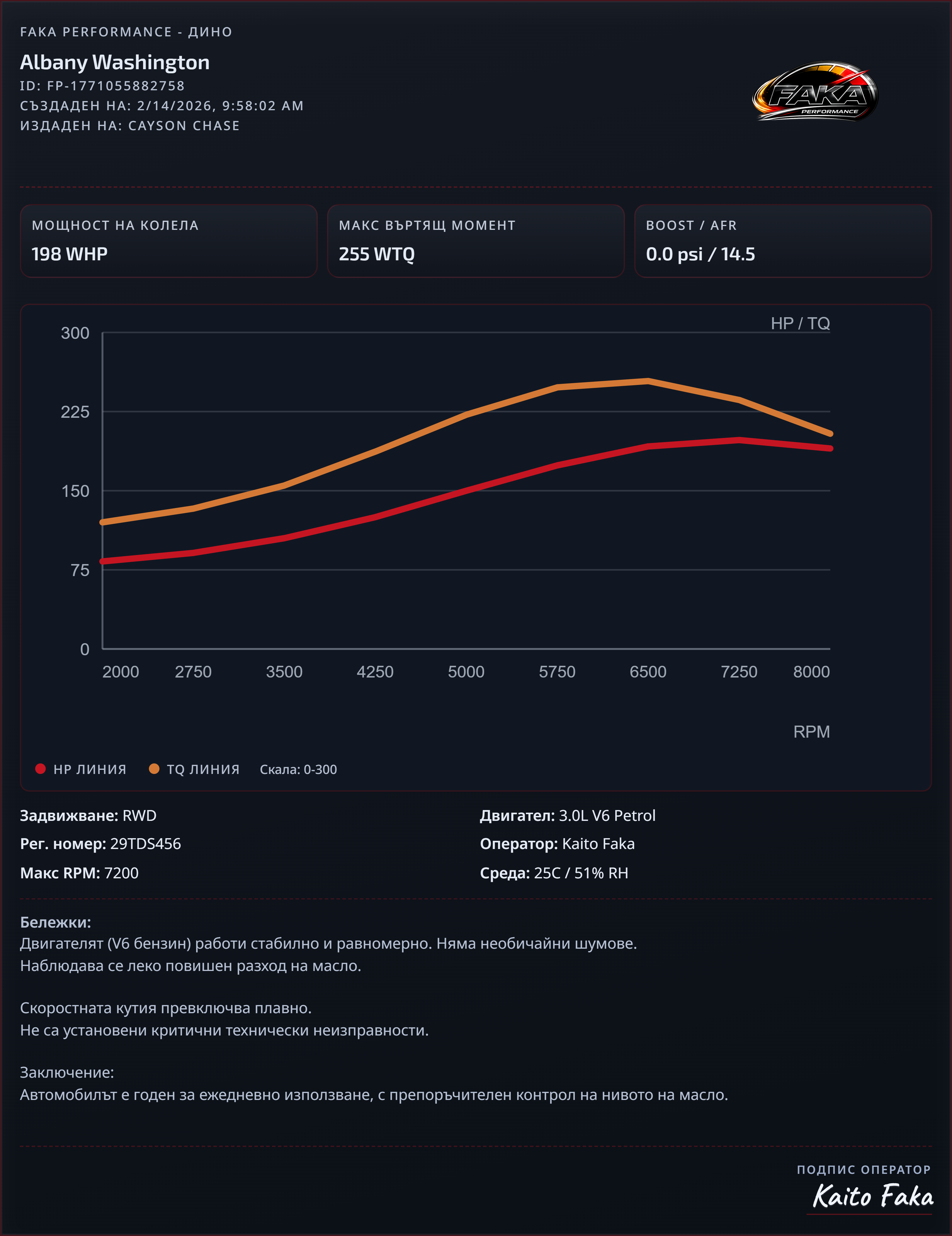
Task: Click the Бележки notes heading
Action: 55,922
